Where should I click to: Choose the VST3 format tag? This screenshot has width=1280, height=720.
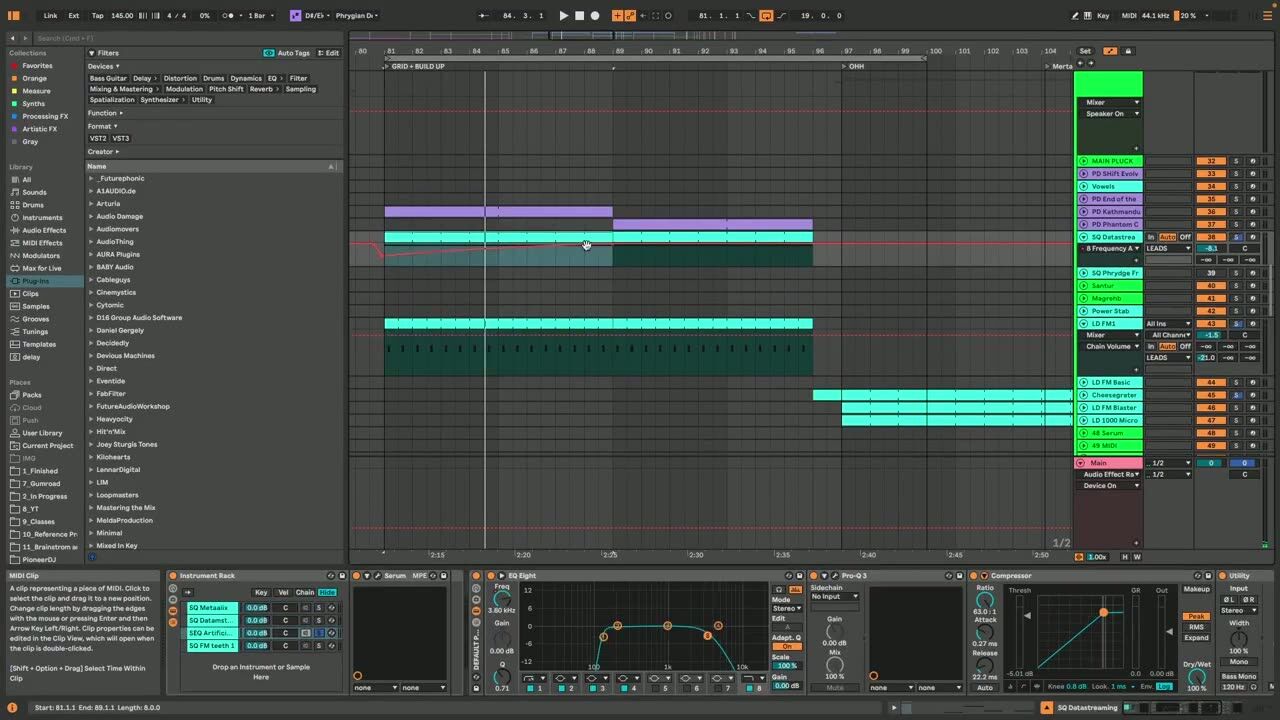point(121,138)
